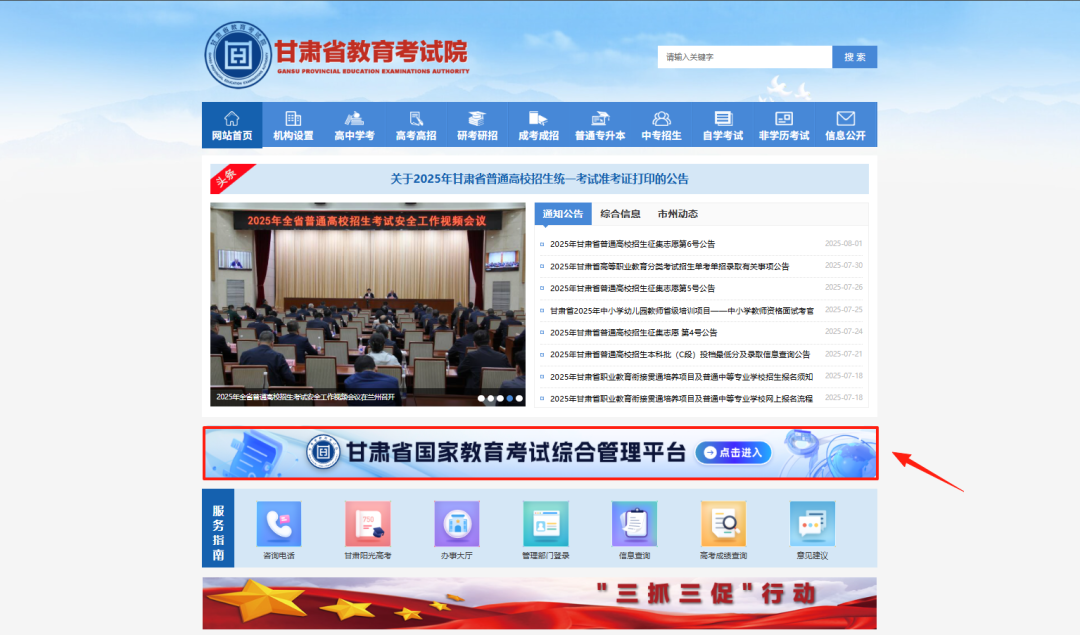
Task: Click the 点击进入 platform entry button
Action: pos(733,453)
